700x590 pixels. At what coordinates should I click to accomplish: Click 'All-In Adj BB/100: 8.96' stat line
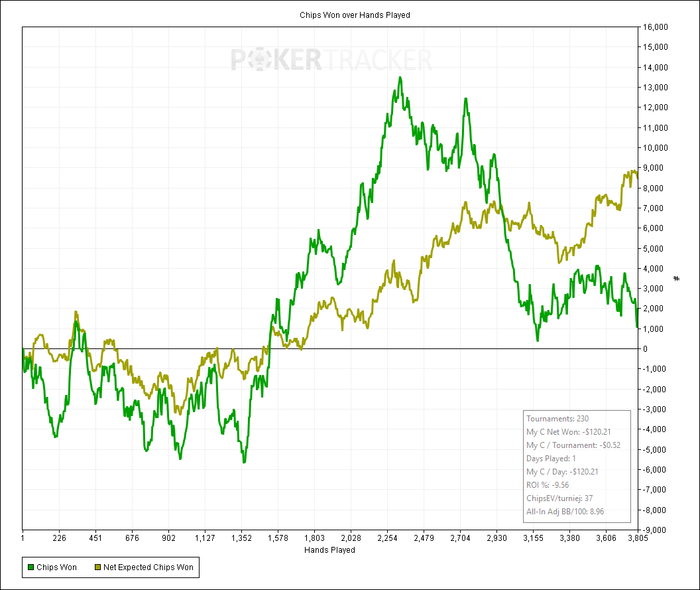click(565, 511)
